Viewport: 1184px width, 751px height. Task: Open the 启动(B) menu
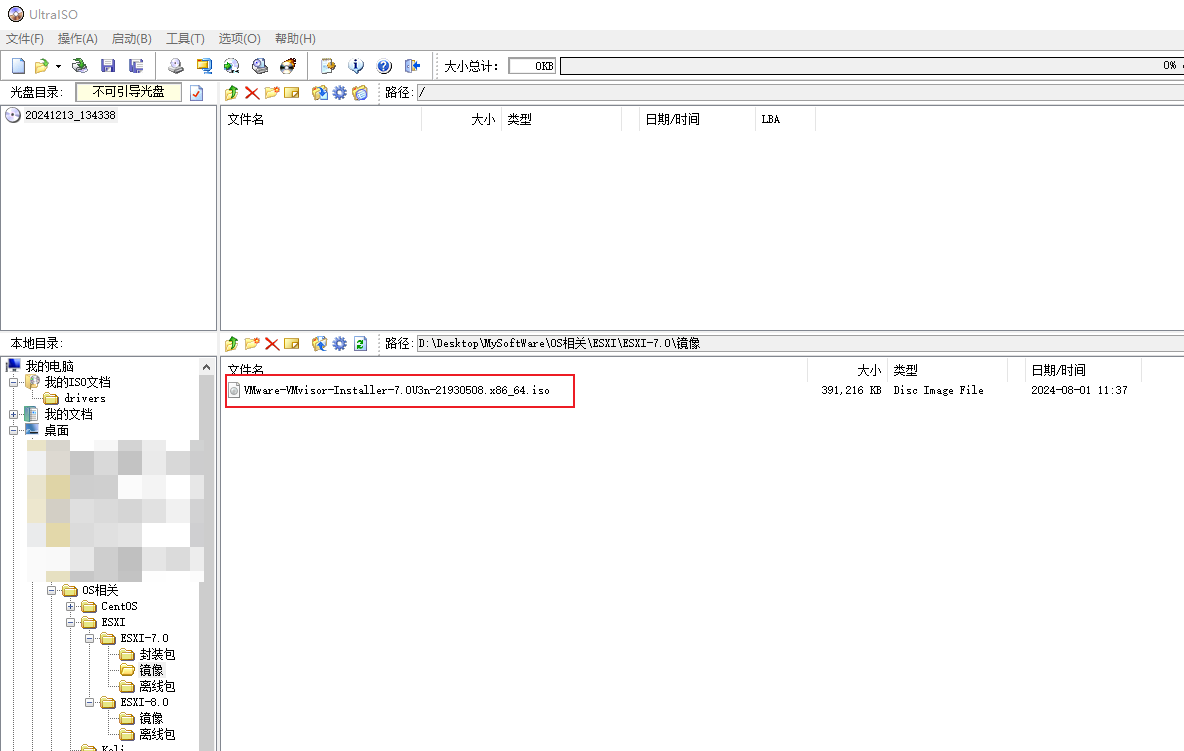[x=131, y=38]
